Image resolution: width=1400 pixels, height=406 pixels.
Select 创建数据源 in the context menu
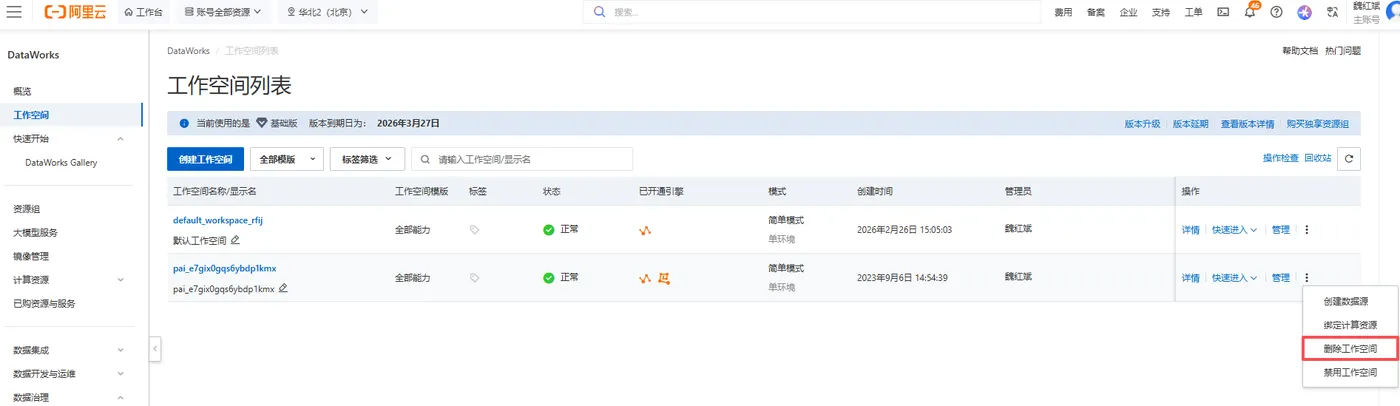(x=1345, y=301)
